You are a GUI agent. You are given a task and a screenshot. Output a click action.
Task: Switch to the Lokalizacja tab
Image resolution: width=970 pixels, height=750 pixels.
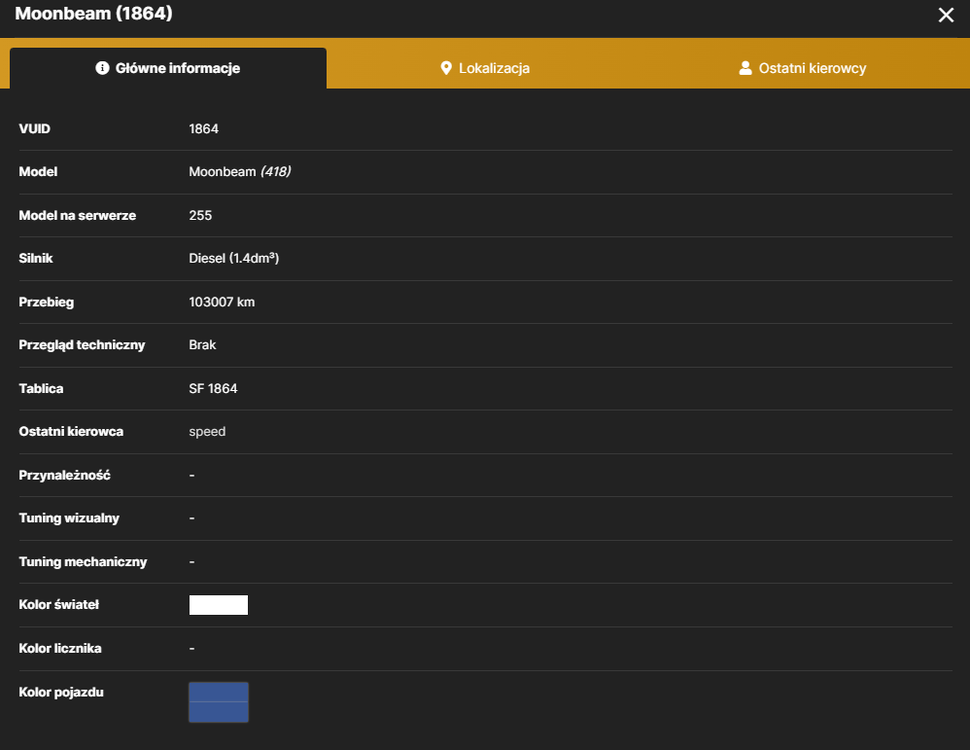point(485,68)
